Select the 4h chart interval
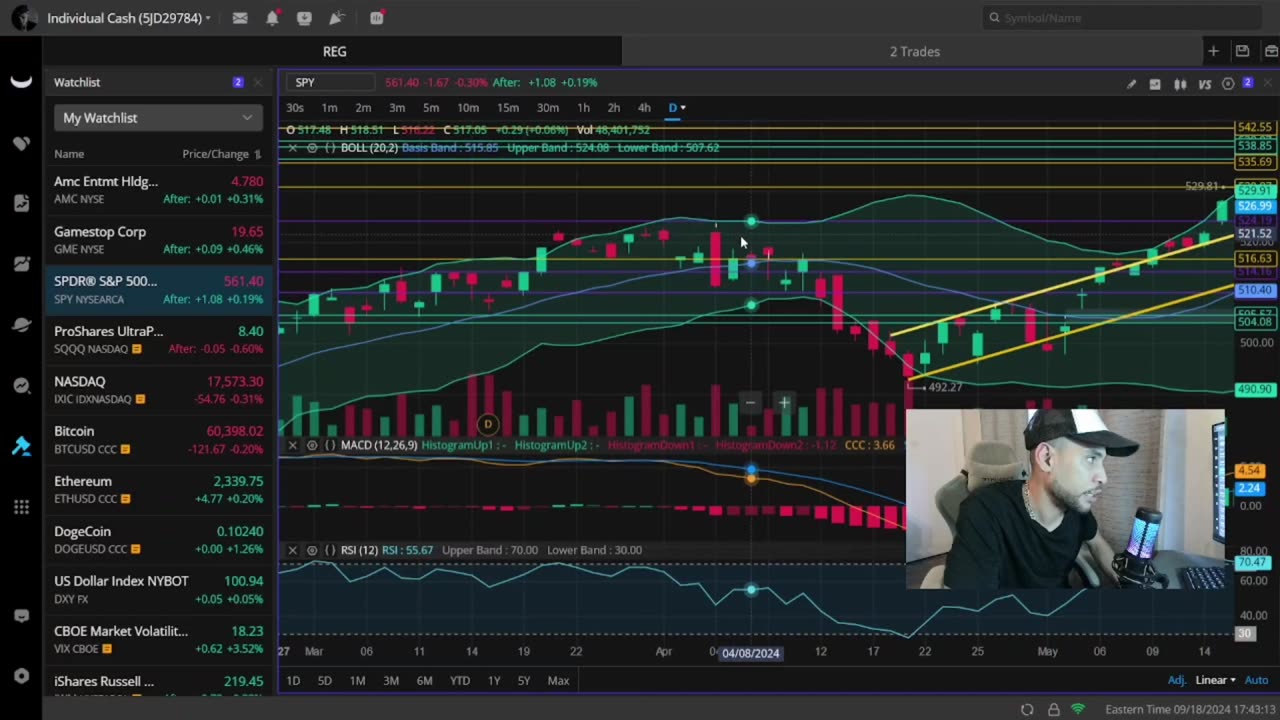 (644, 107)
